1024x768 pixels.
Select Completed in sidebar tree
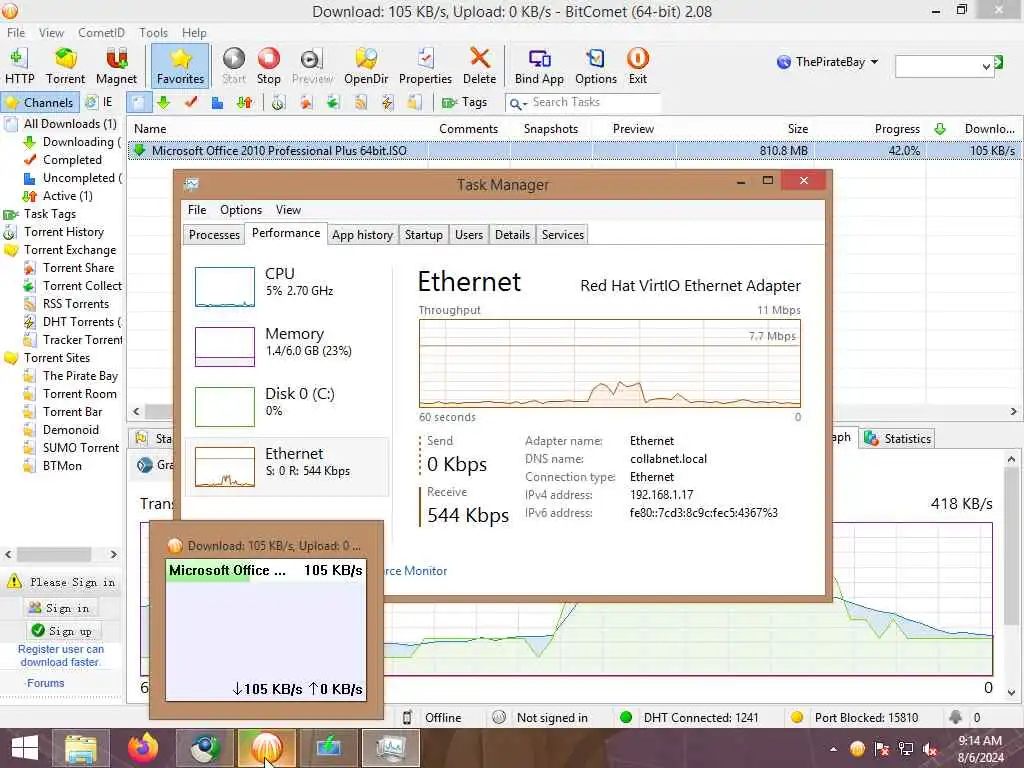click(x=72, y=160)
